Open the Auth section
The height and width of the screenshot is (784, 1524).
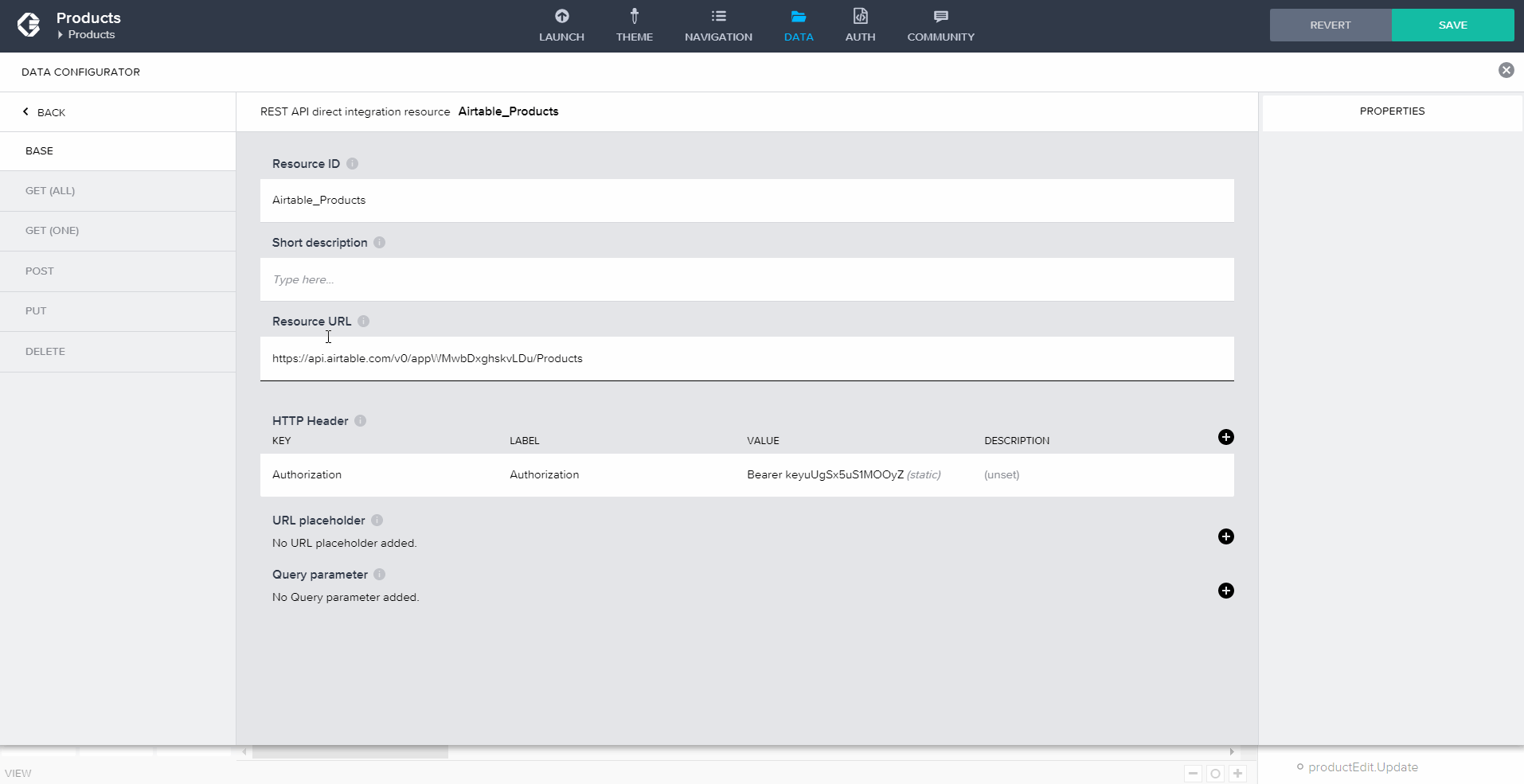pyautogui.click(x=860, y=25)
